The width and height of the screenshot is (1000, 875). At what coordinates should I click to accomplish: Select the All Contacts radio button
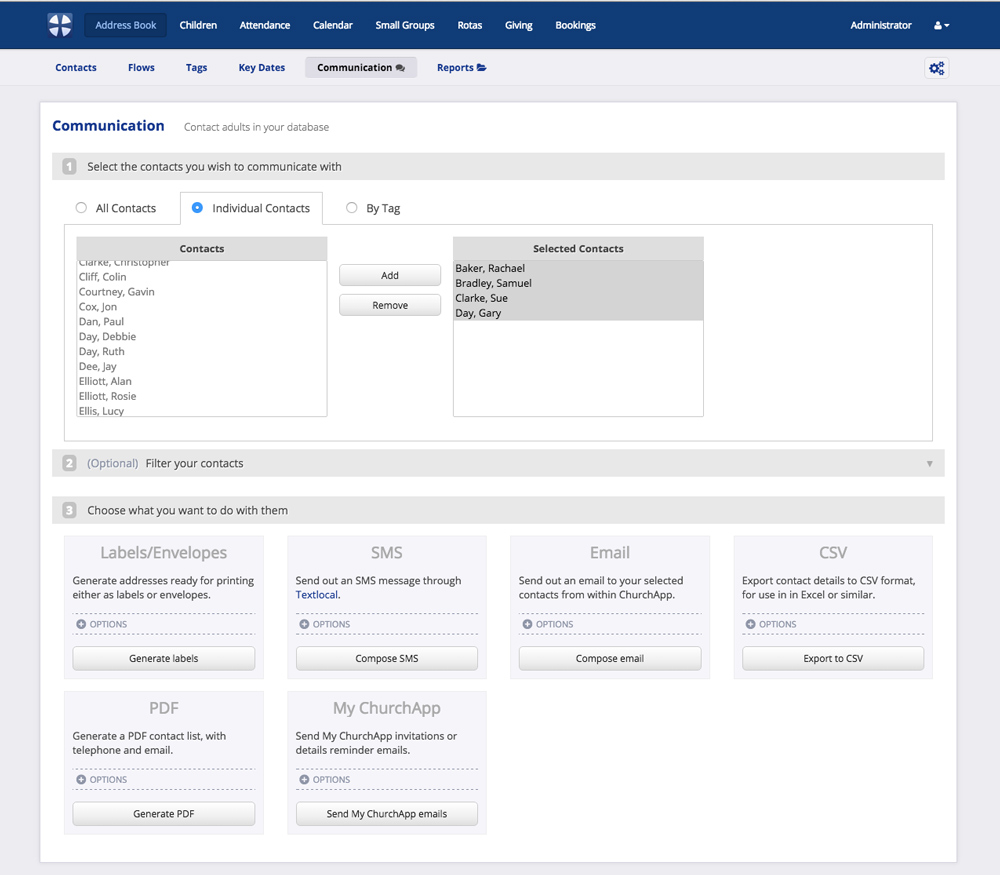click(81, 207)
